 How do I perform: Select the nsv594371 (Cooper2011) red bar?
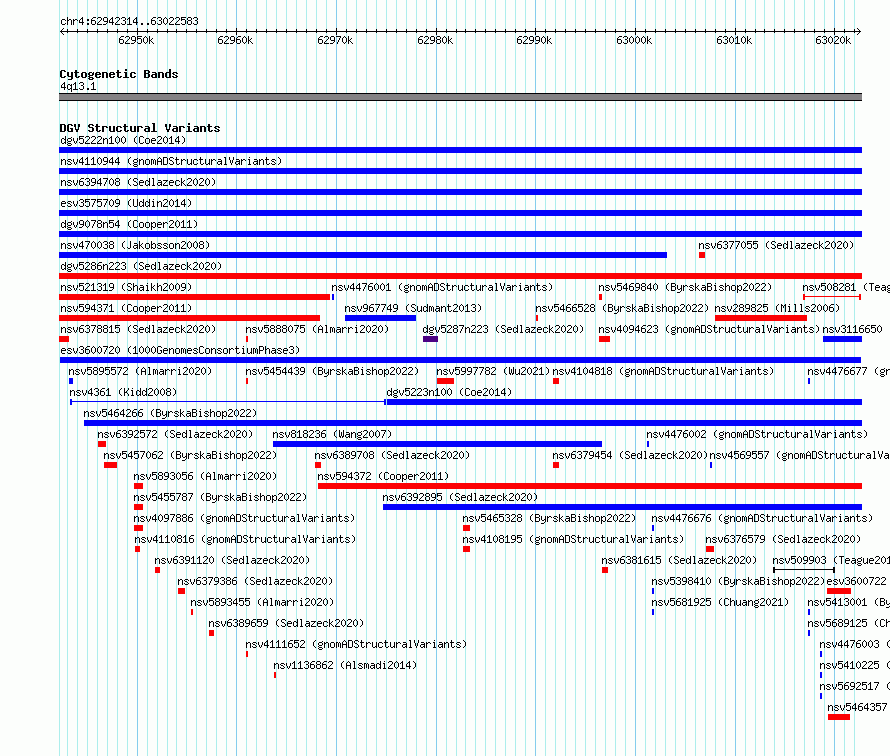190,318
